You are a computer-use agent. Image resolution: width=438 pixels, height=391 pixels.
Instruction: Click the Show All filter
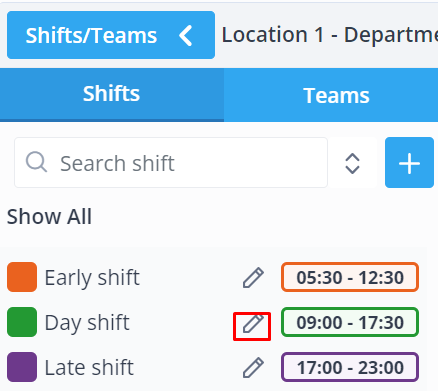coord(49,217)
